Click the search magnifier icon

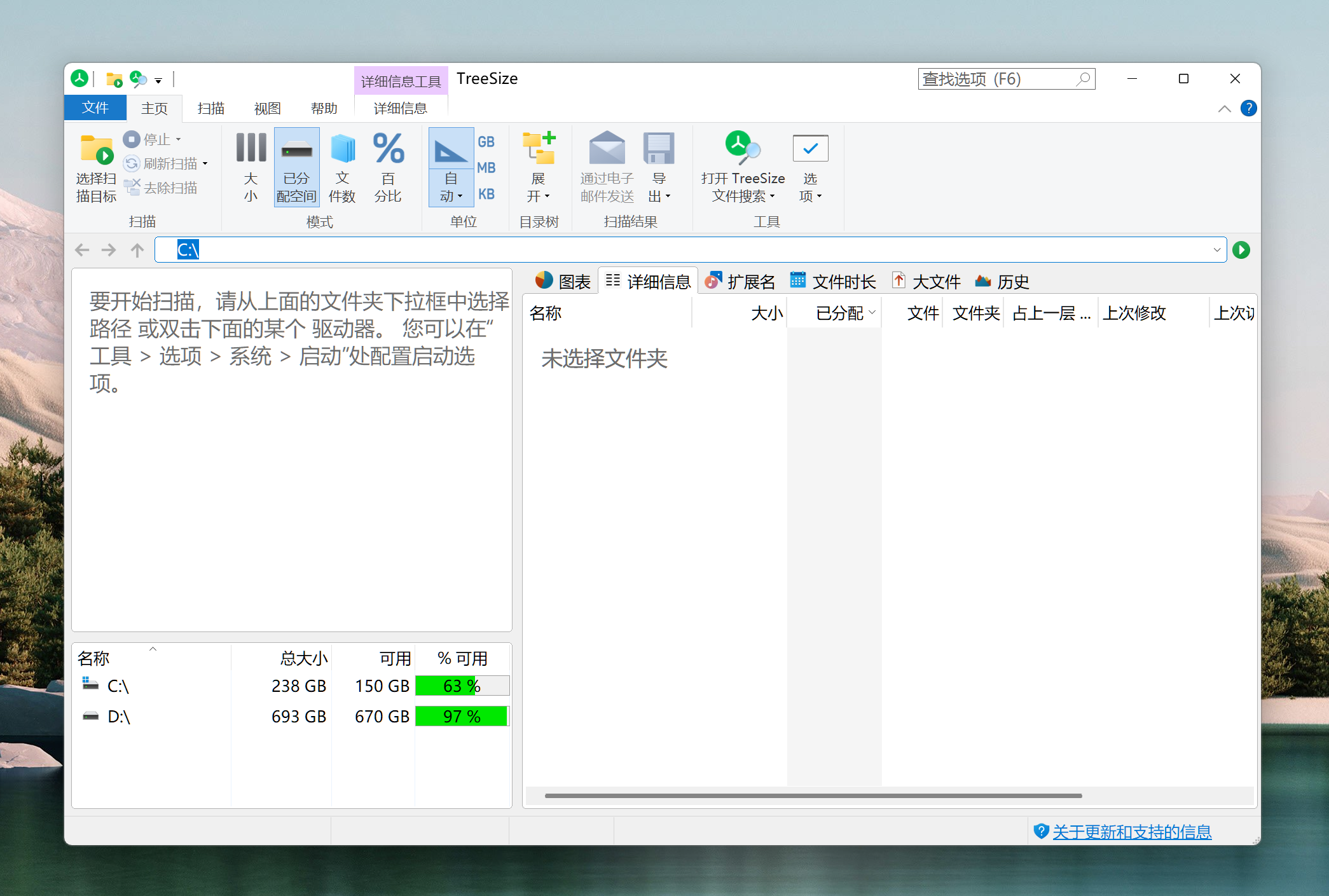tap(1084, 79)
